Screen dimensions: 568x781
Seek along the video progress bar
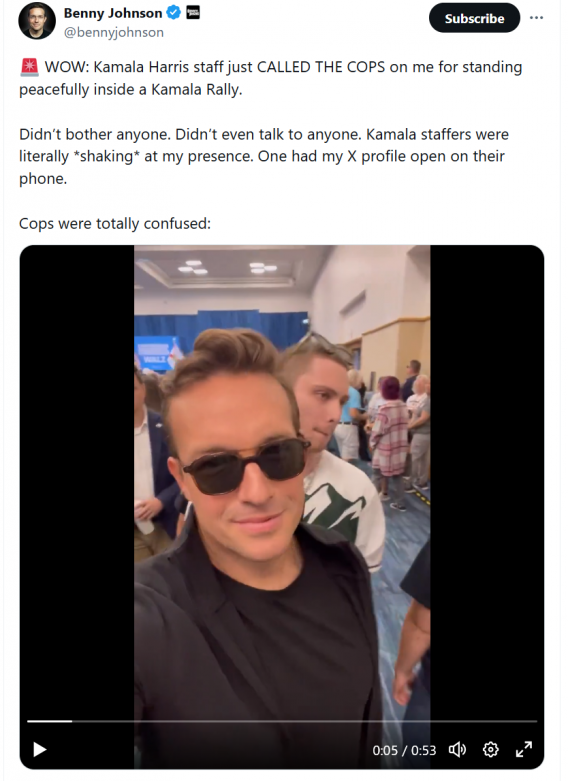[282, 721]
